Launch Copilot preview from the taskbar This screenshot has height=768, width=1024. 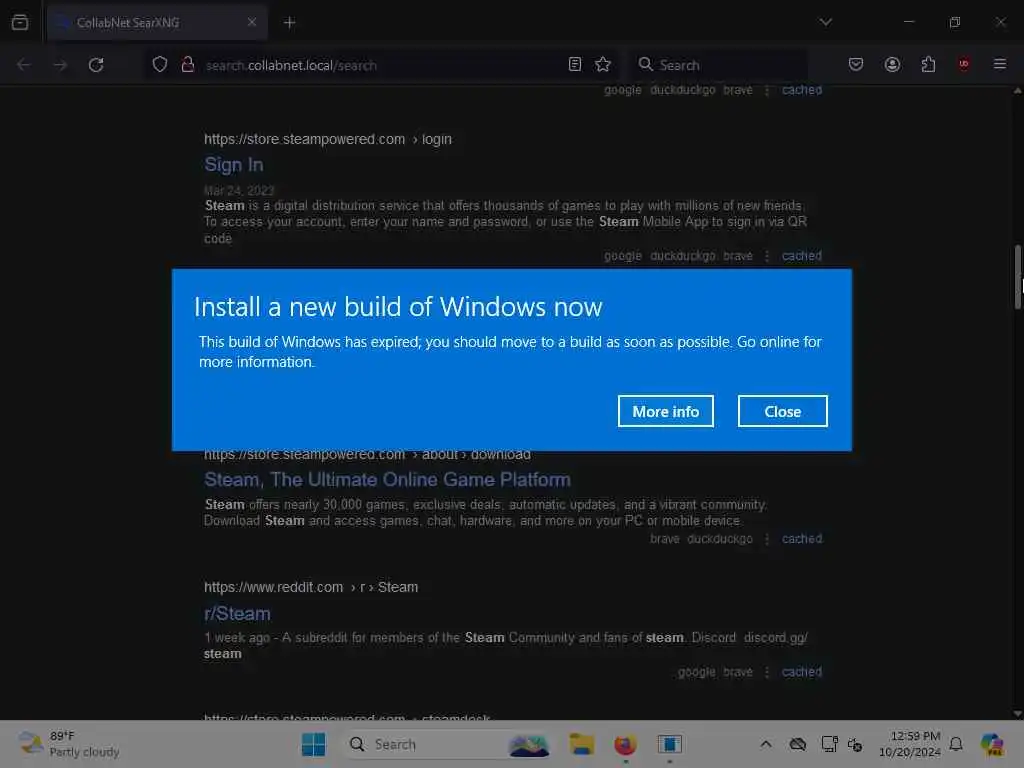coord(992,744)
